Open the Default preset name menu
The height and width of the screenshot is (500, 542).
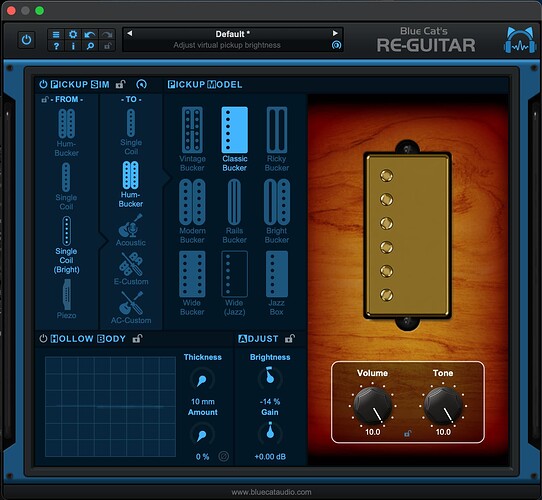click(x=232, y=34)
